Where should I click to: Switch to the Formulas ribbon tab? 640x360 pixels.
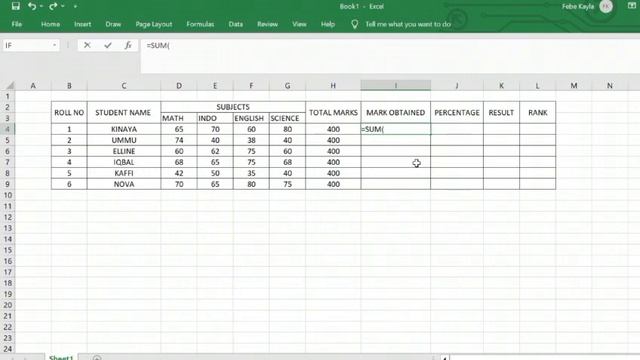pos(200,24)
